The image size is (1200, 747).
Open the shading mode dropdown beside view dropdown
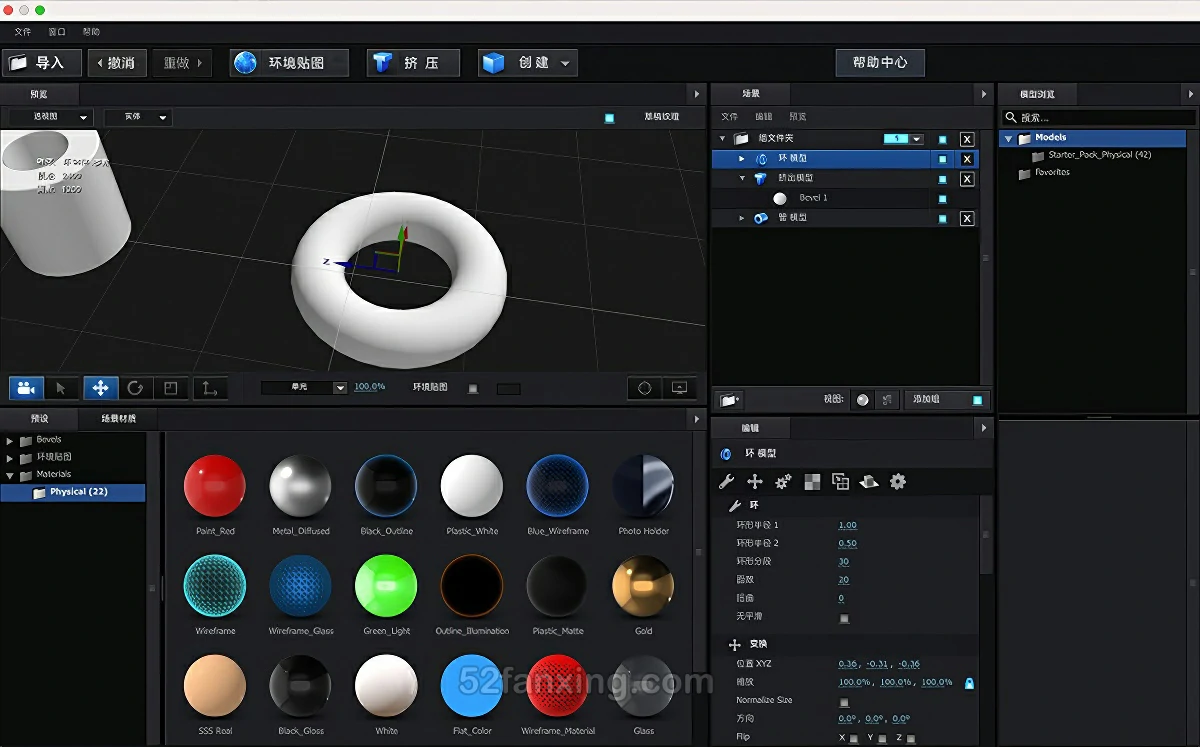click(138, 117)
